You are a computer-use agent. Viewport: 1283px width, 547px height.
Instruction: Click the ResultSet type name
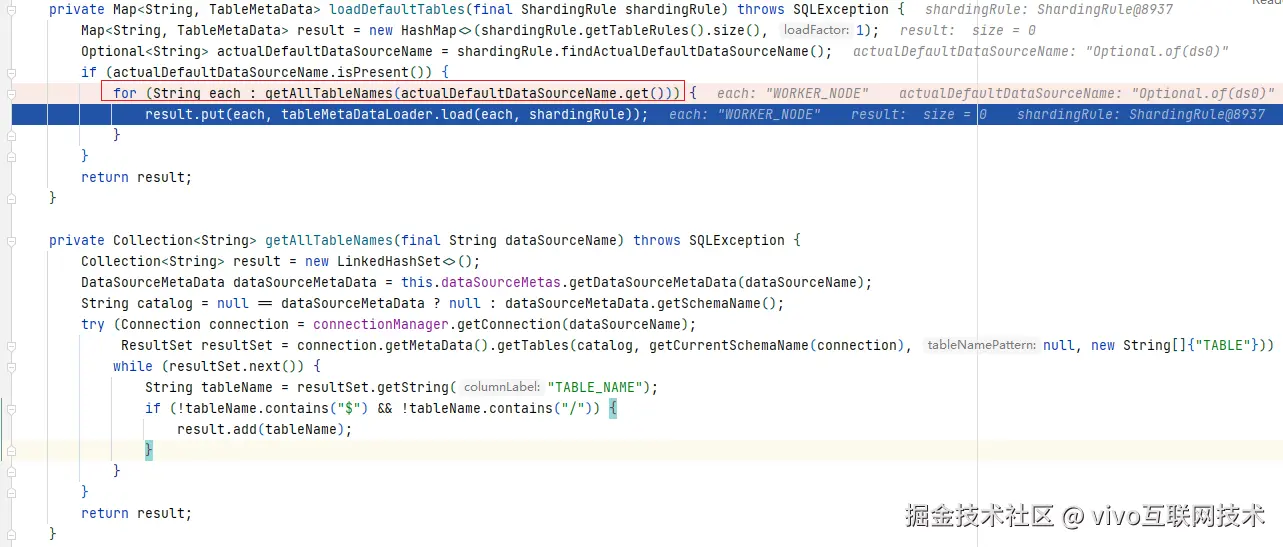[157, 345]
